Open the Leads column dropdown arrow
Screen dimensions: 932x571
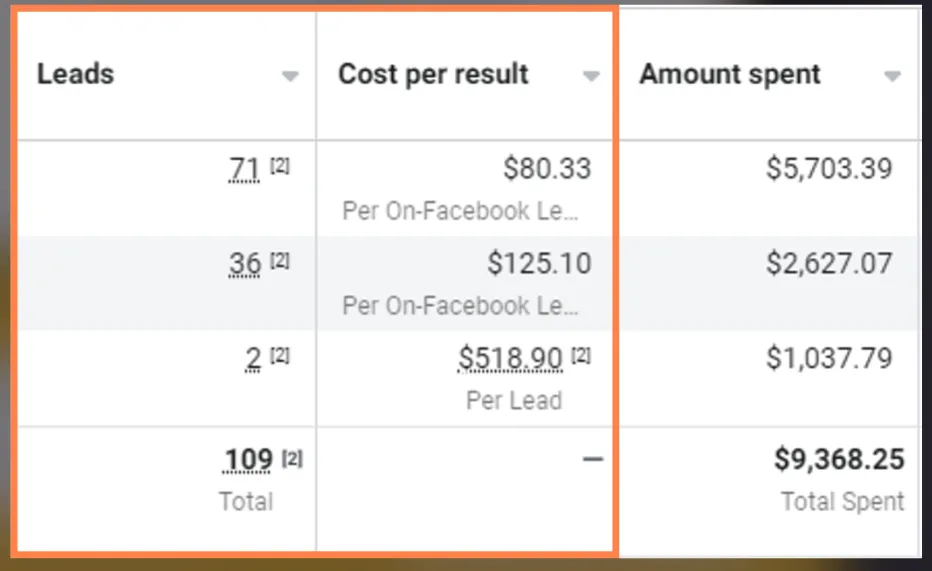290,77
